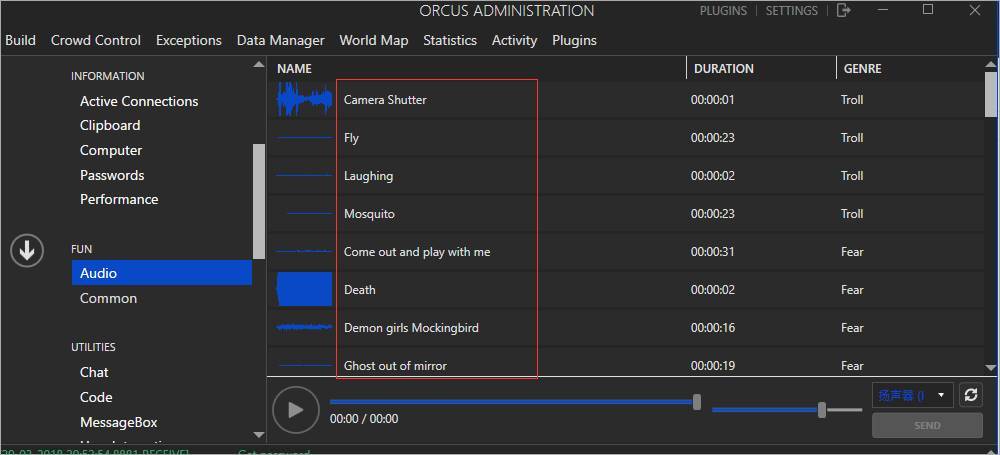Open the Crowd Control menu
The image size is (1000, 455).
(x=96, y=40)
